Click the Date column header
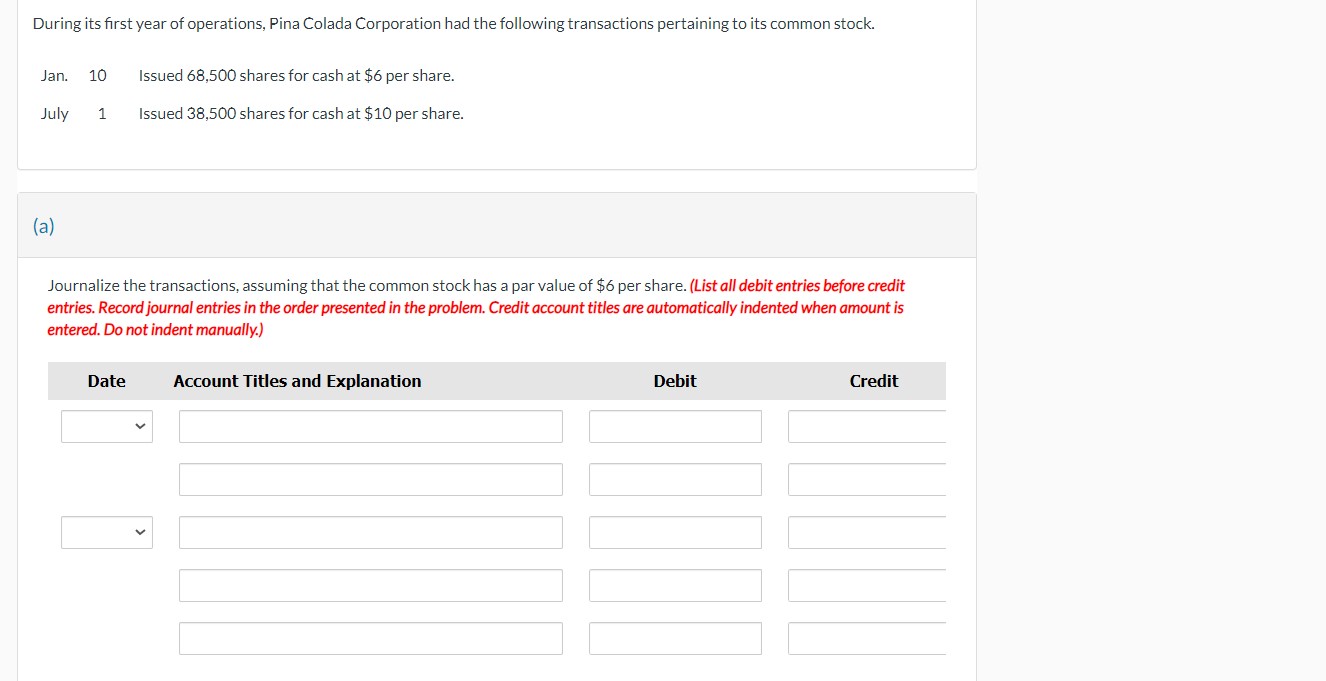This screenshot has height=681, width=1326. pyautogui.click(x=106, y=381)
